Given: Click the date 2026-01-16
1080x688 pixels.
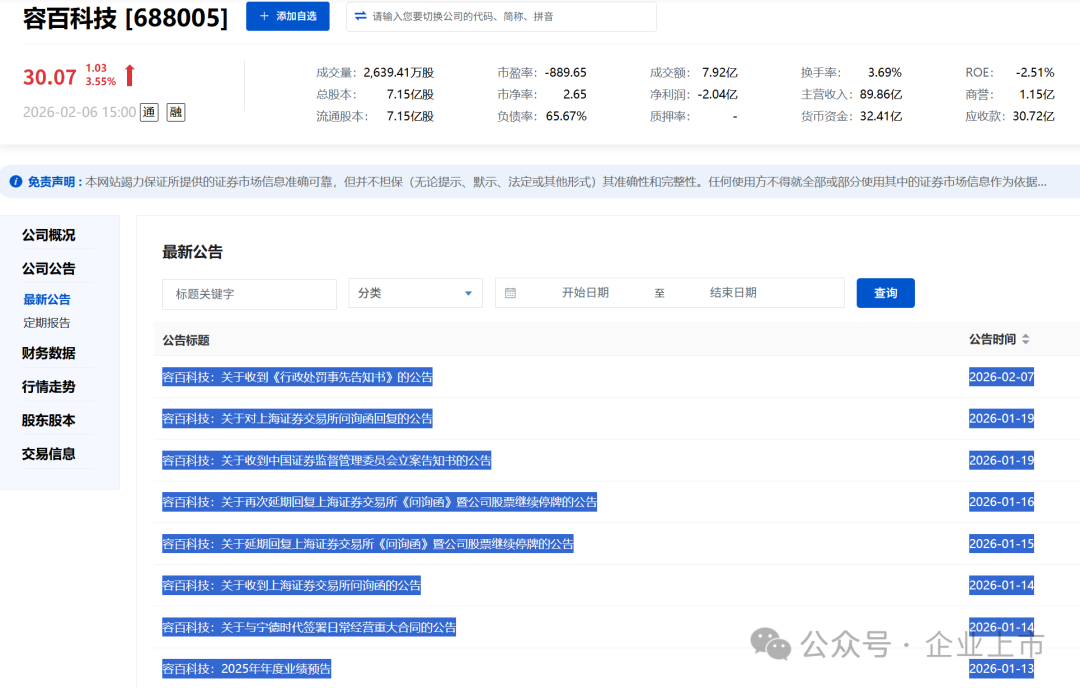Looking at the screenshot, I should 1001,502.
